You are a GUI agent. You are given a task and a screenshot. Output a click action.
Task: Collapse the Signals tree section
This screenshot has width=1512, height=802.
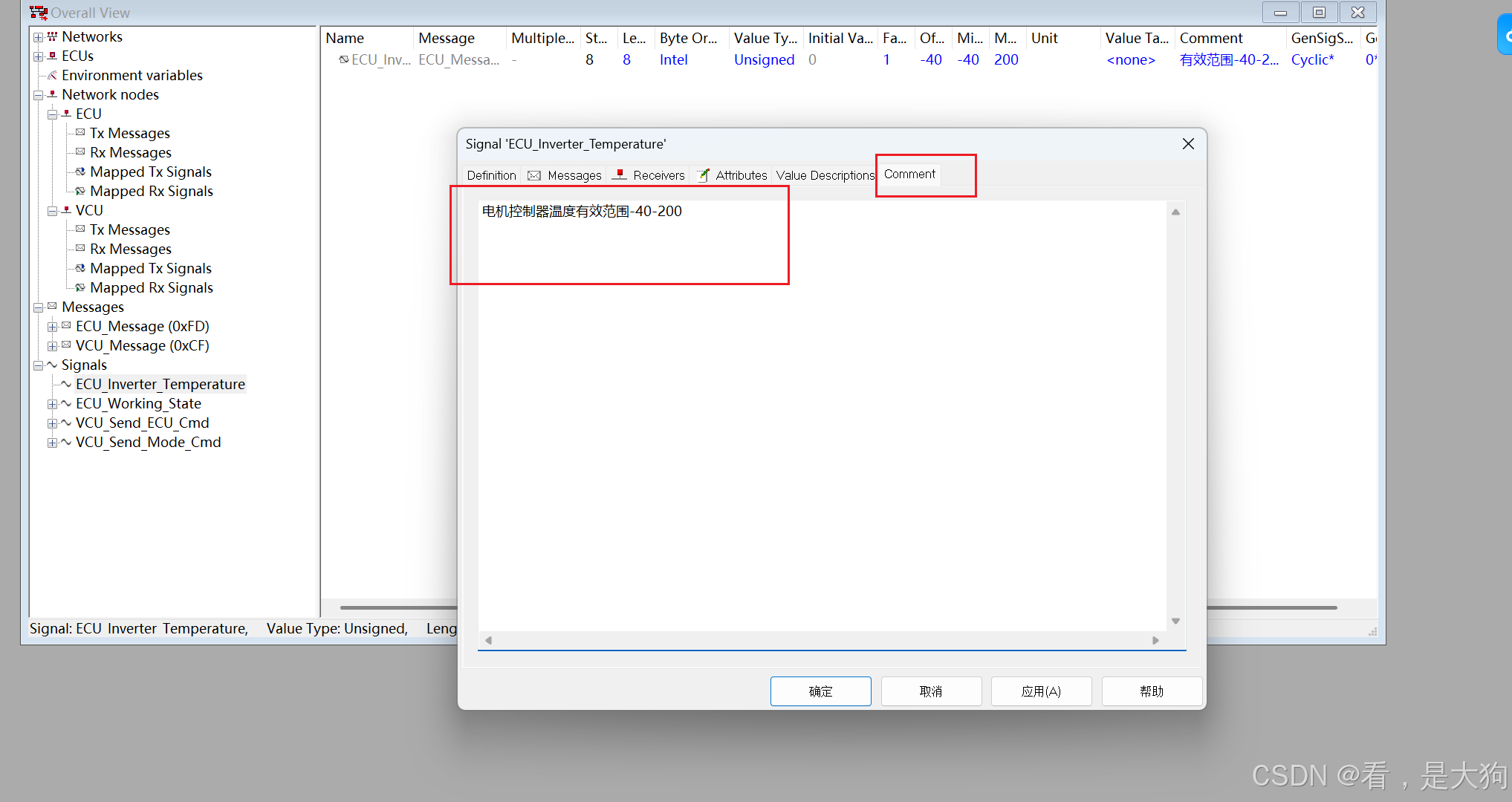coord(38,365)
